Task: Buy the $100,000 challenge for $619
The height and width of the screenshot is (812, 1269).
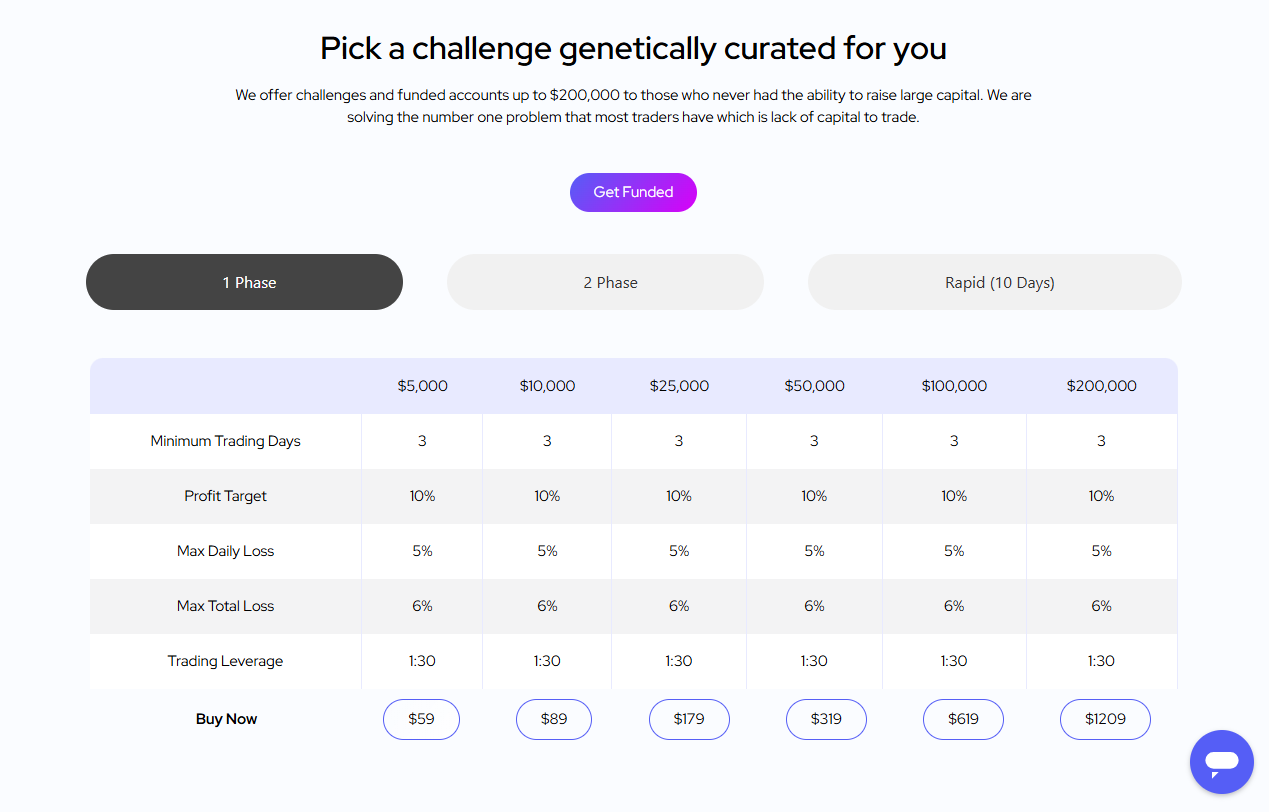Action: 963,719
